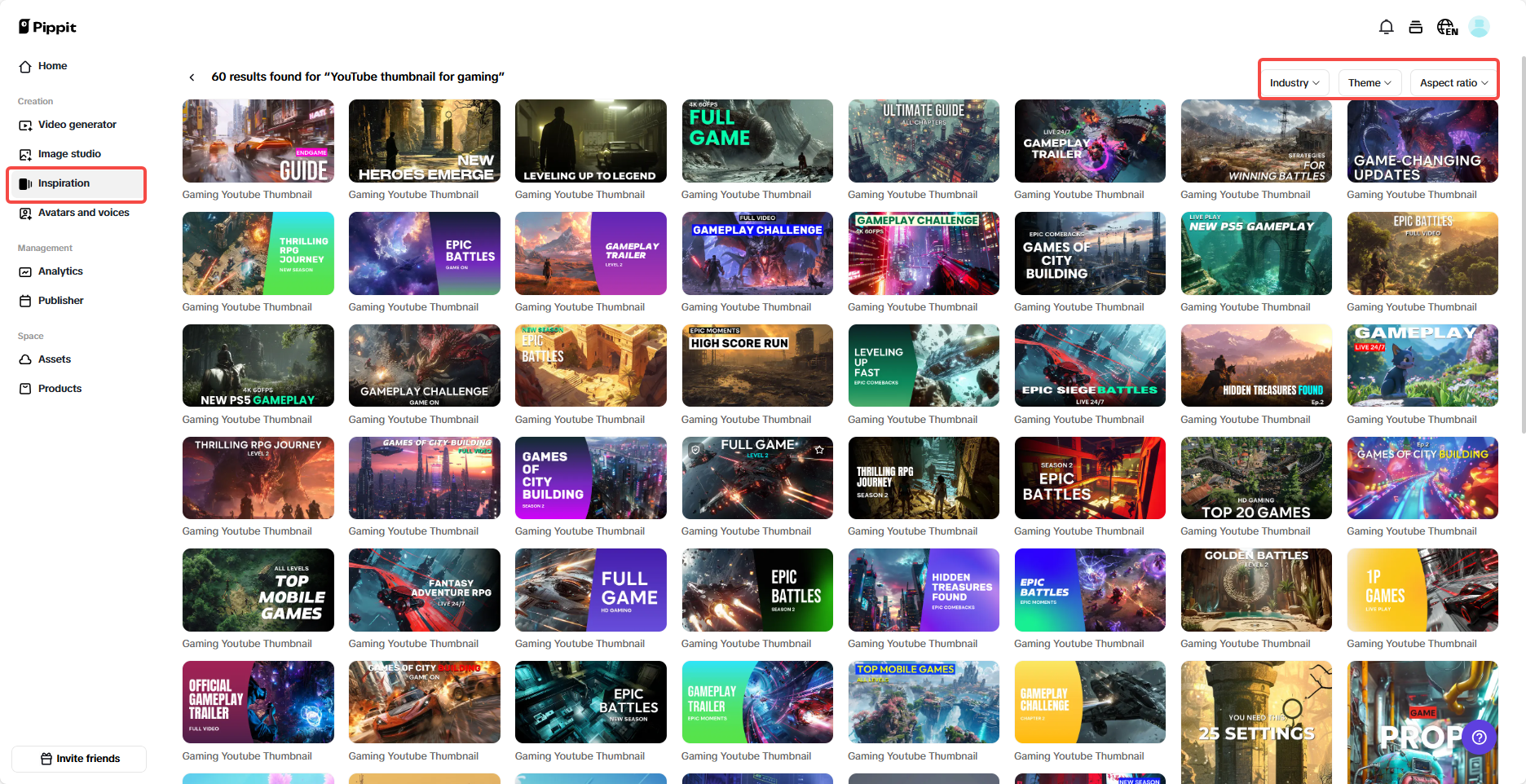1526x784 pixels.
Task: Expand the Industry filter dropdown
Action: (x=1294, y=83)
